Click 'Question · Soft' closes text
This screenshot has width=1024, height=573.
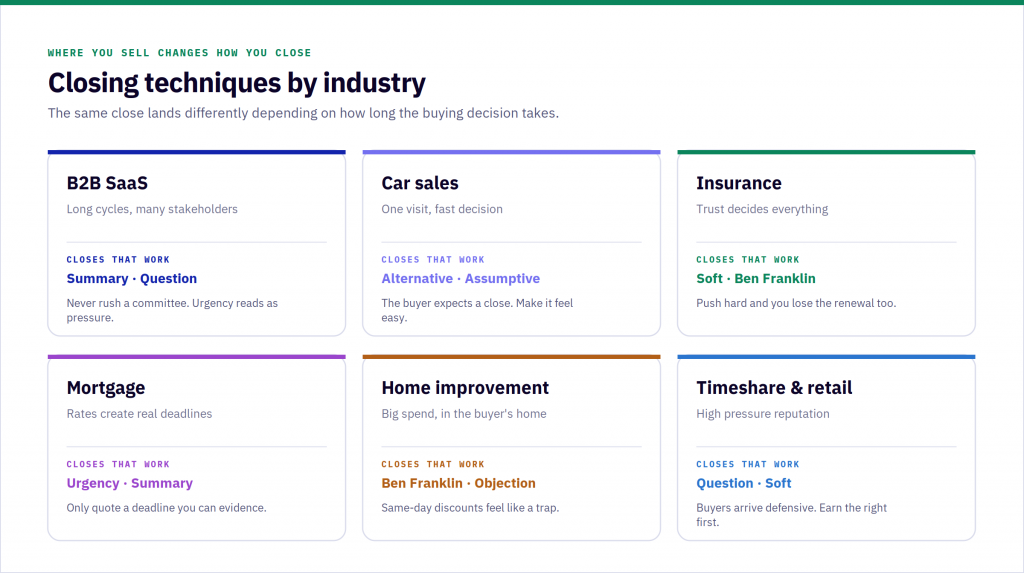pos(744,483)
